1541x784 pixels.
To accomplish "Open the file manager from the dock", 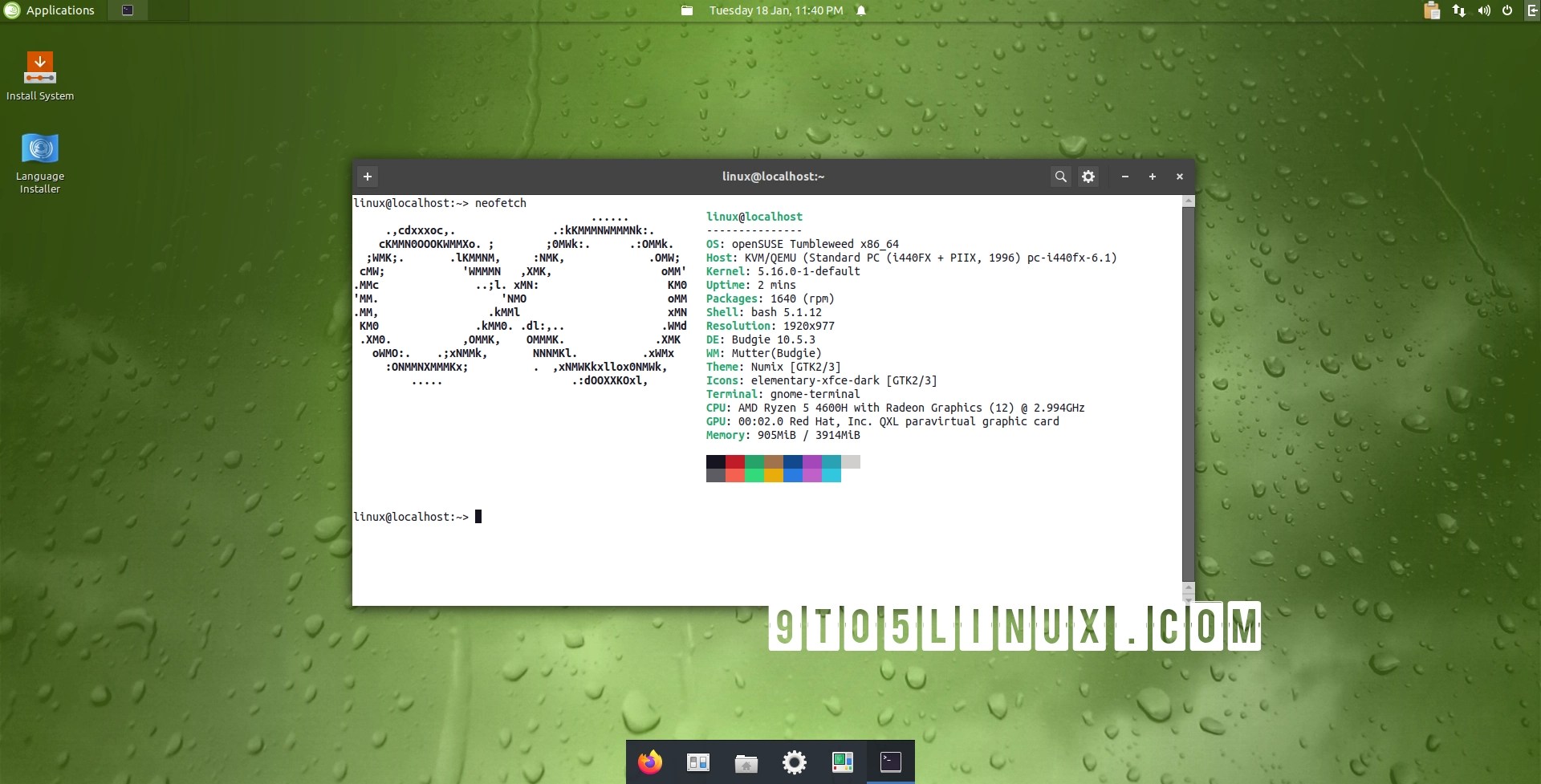I will pyautogui.click(x=746, y=762).
